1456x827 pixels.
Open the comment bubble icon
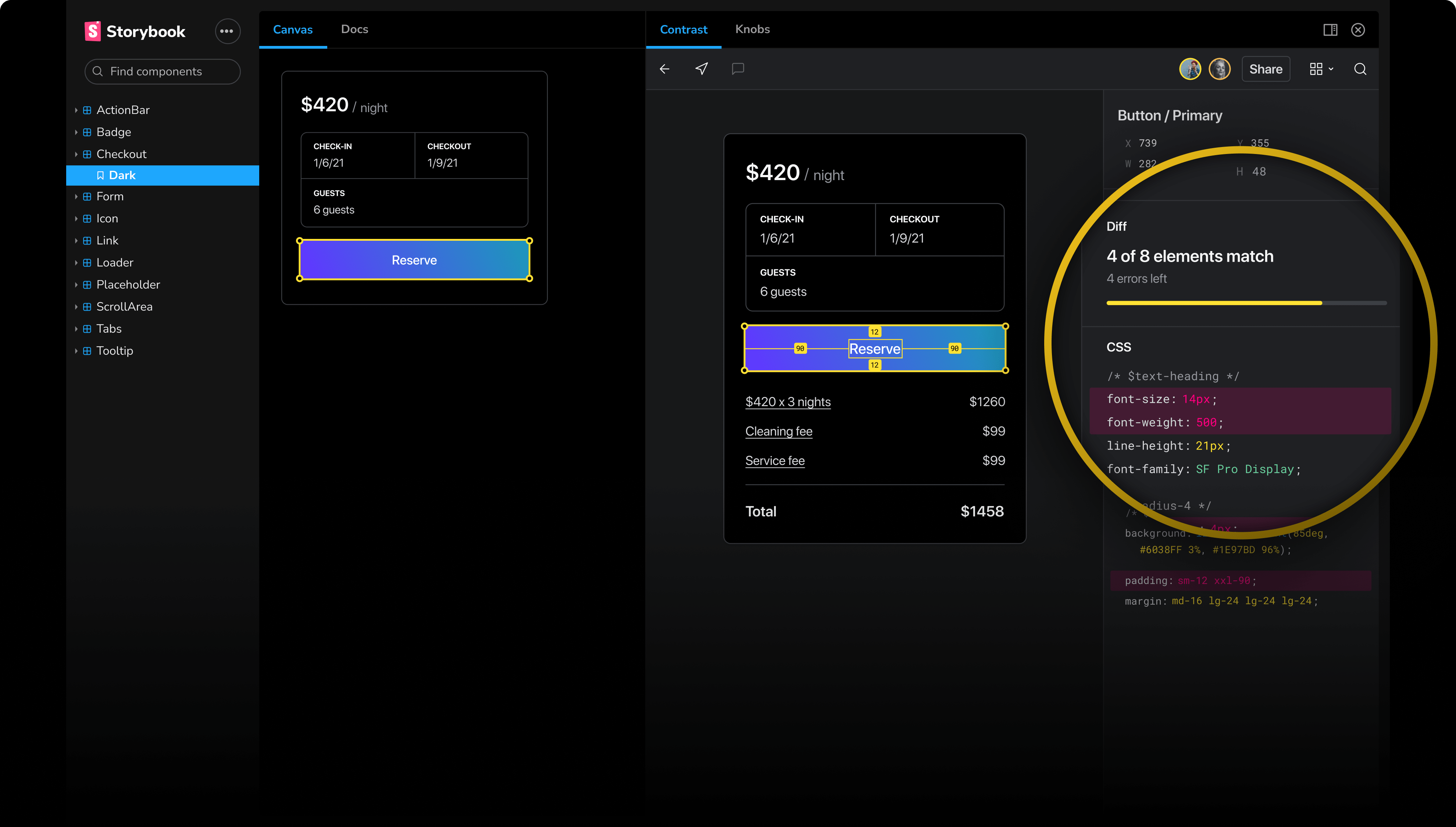click(737, 69)
